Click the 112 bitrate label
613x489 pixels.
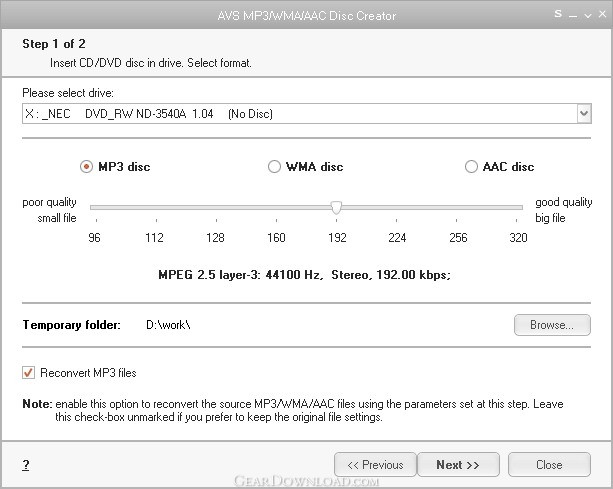[154, 238]
